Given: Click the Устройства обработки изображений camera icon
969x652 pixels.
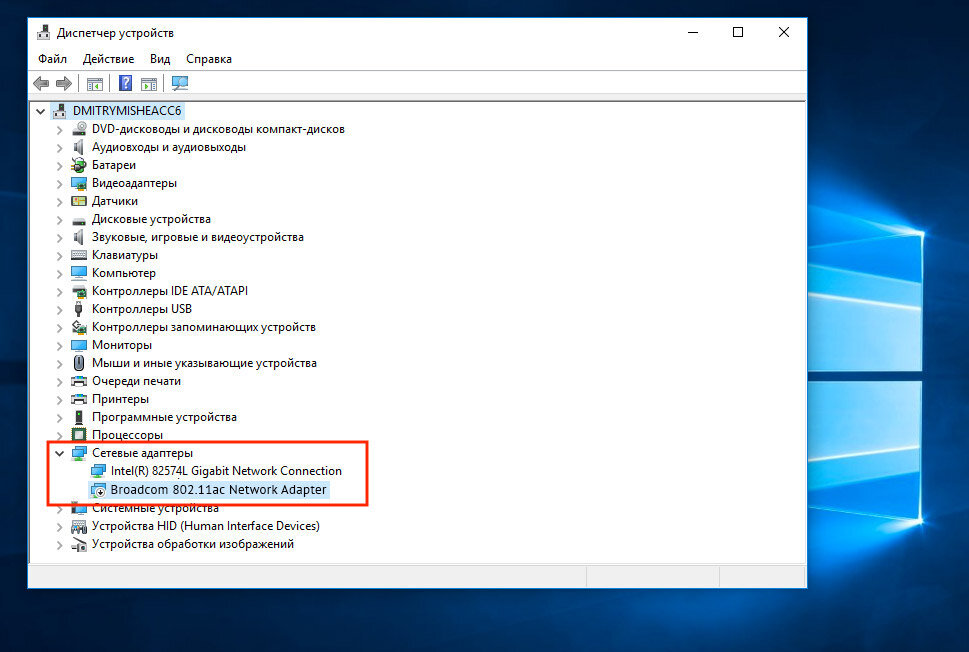Looking at the screenshot, I should pyautogui.click(x=78, y=544).
